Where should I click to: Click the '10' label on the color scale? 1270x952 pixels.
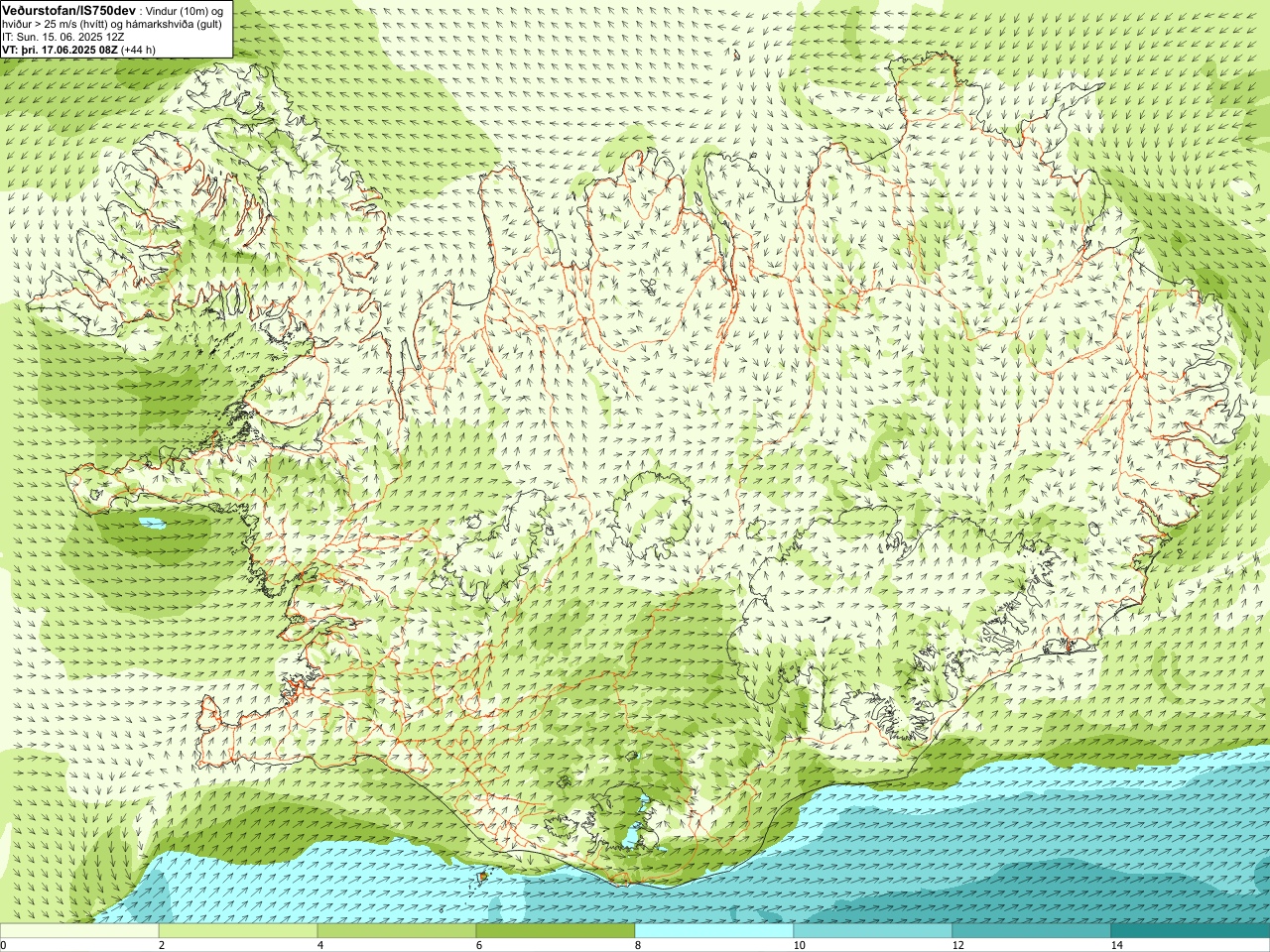point(799,945)
